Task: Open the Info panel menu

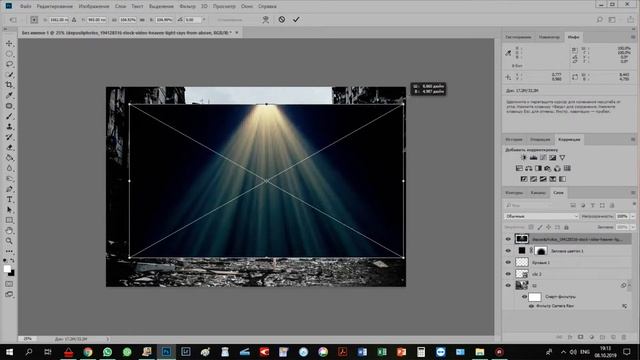Action: point(633,37)
